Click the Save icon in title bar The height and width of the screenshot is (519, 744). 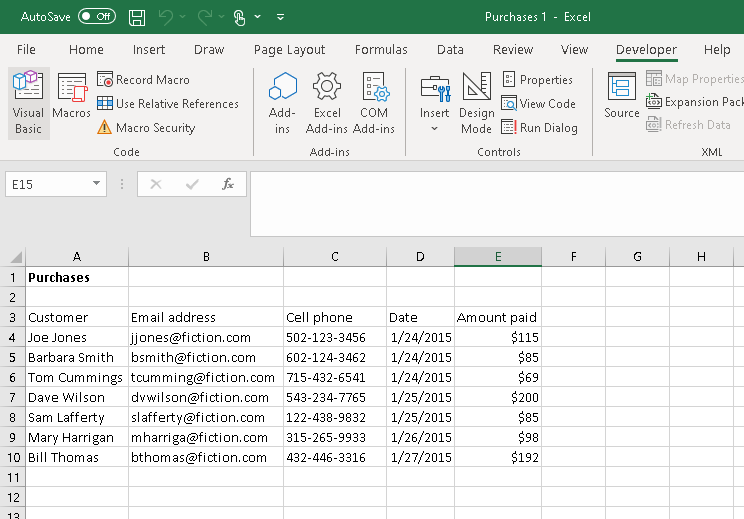click(137, 17)
